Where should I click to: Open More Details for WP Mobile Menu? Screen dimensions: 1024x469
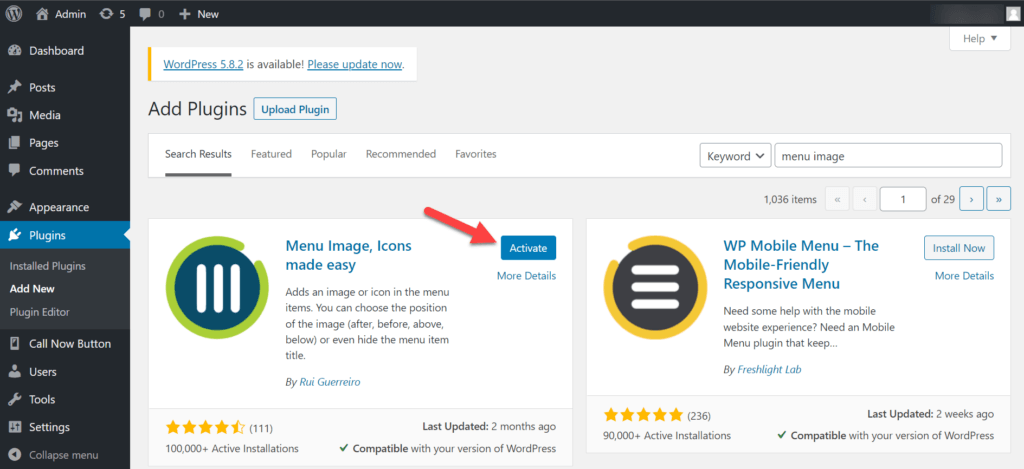coord(964,276)
